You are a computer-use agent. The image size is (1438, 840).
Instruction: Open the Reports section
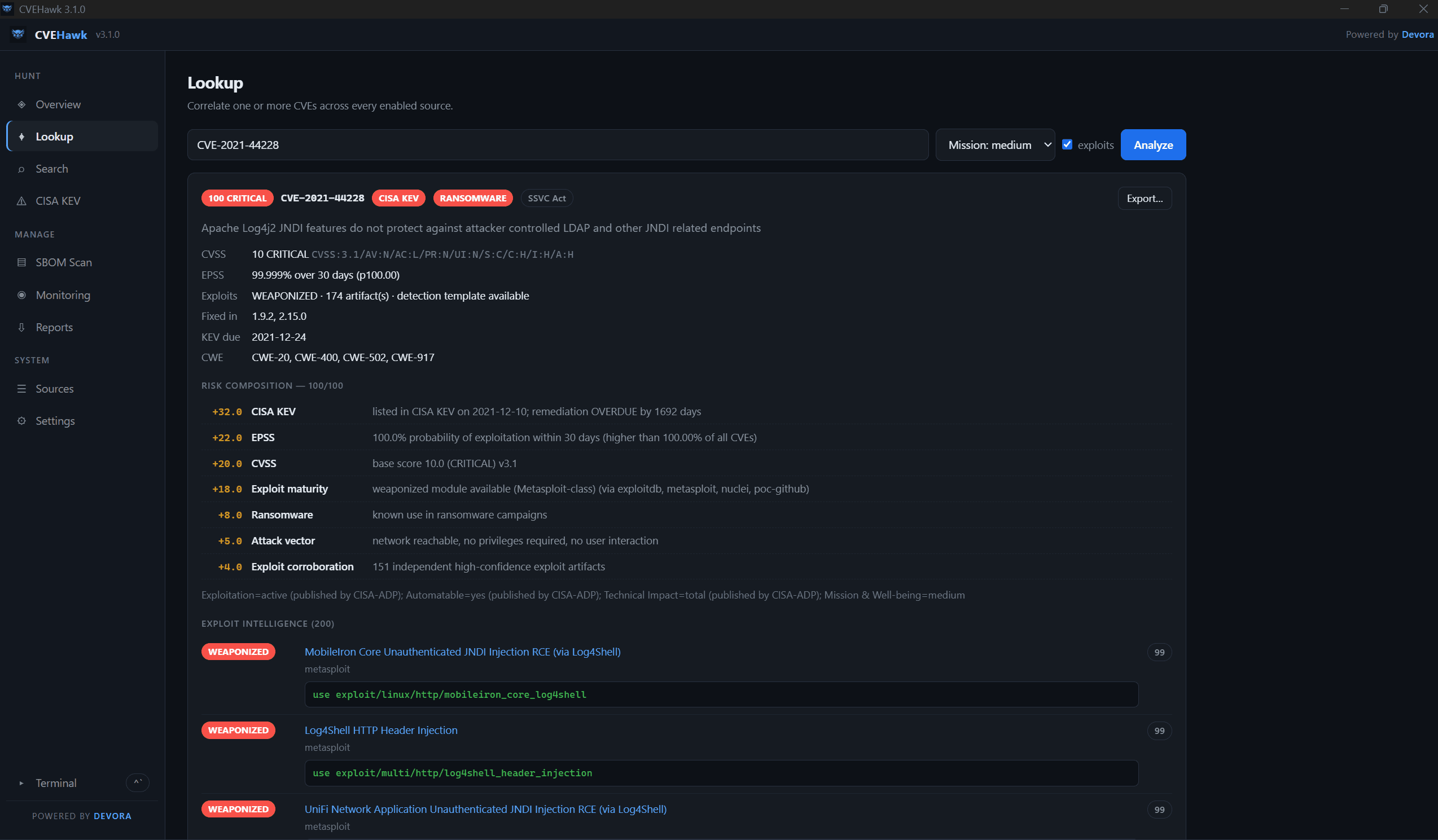(x=82, y=327)
